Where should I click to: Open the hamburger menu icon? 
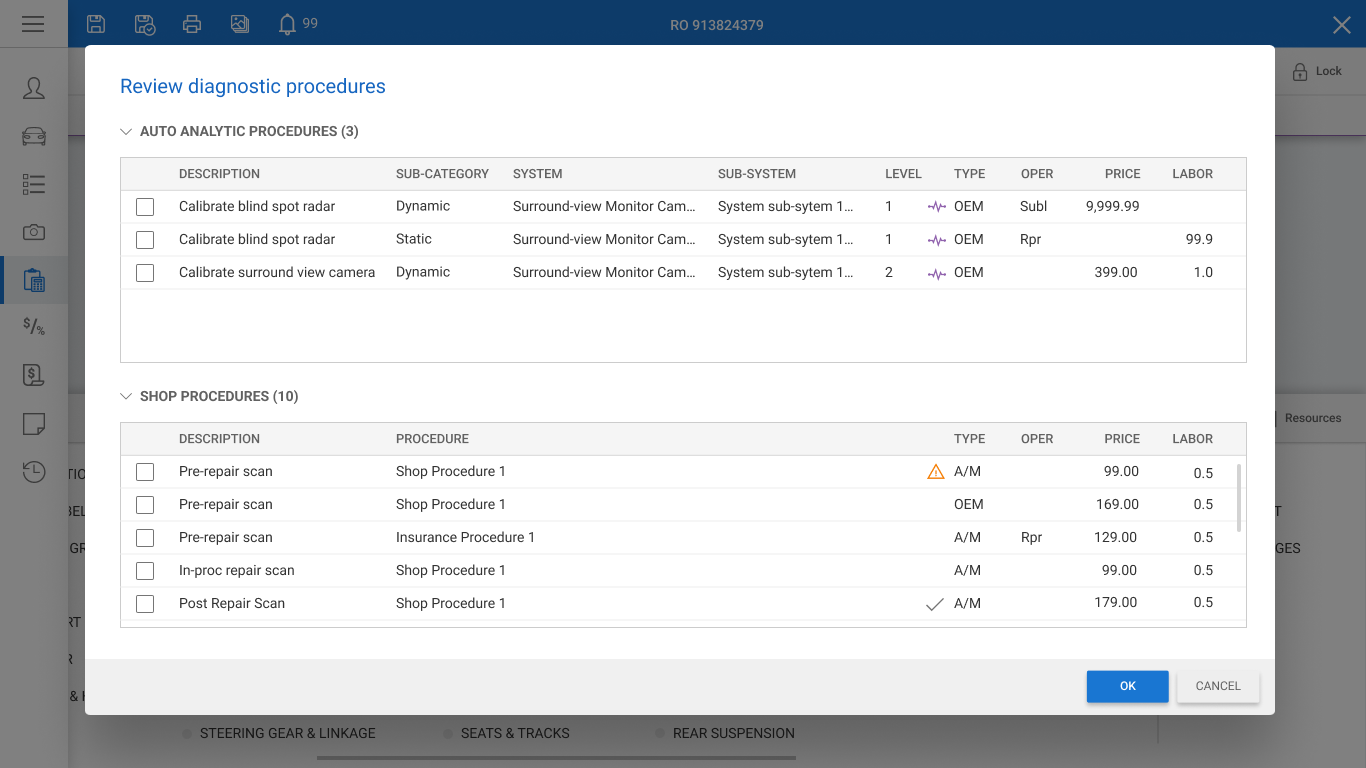click(x=33, y=24)
